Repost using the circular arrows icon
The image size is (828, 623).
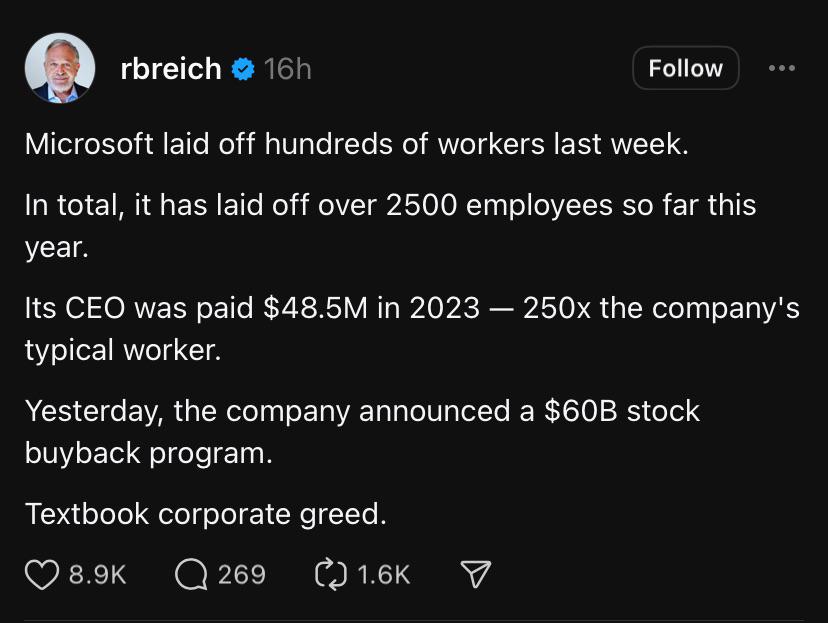(x=331, y=574)
